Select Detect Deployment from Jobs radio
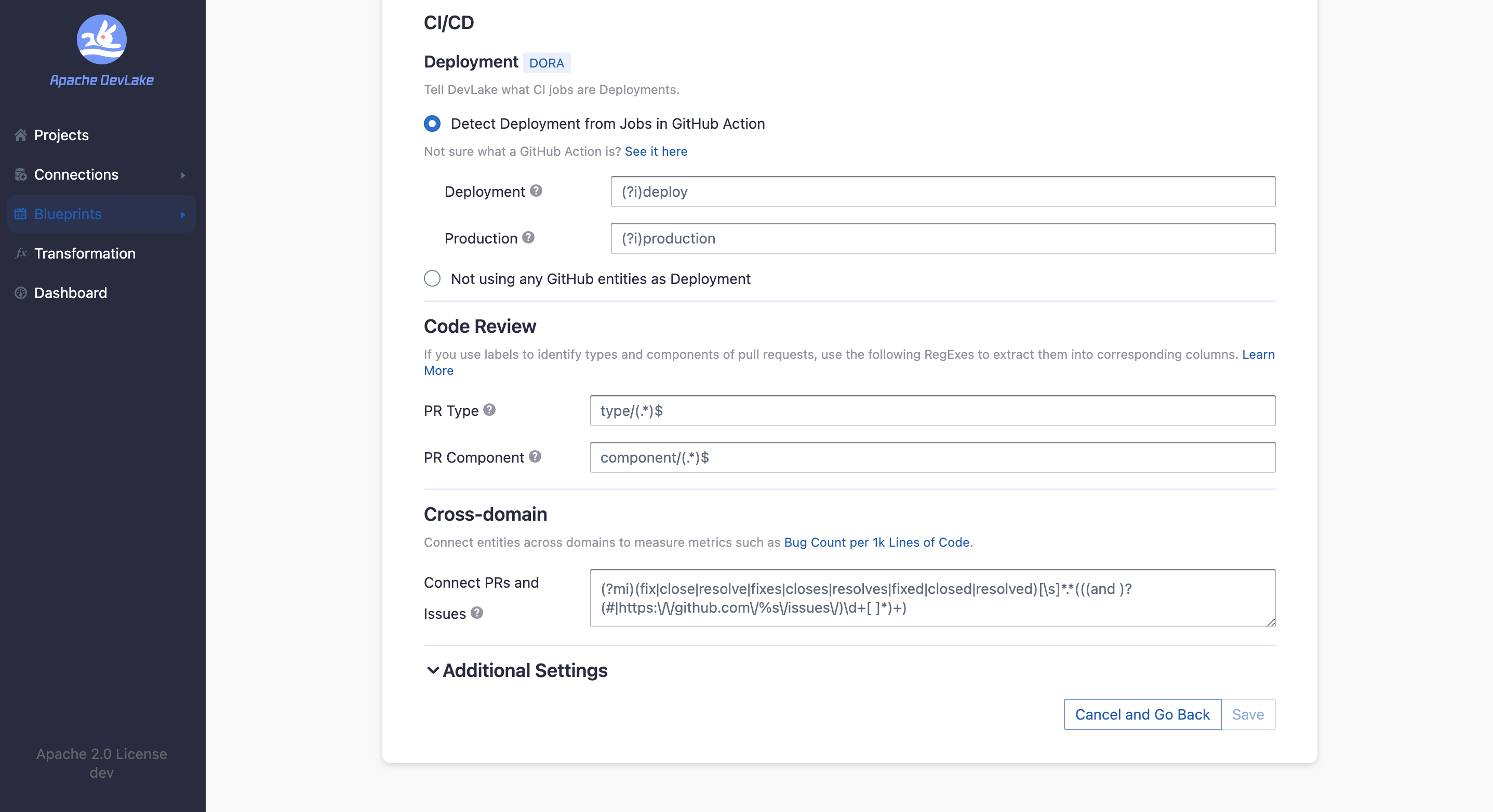Screen dimensions: 1493x812 click(432, 124)
